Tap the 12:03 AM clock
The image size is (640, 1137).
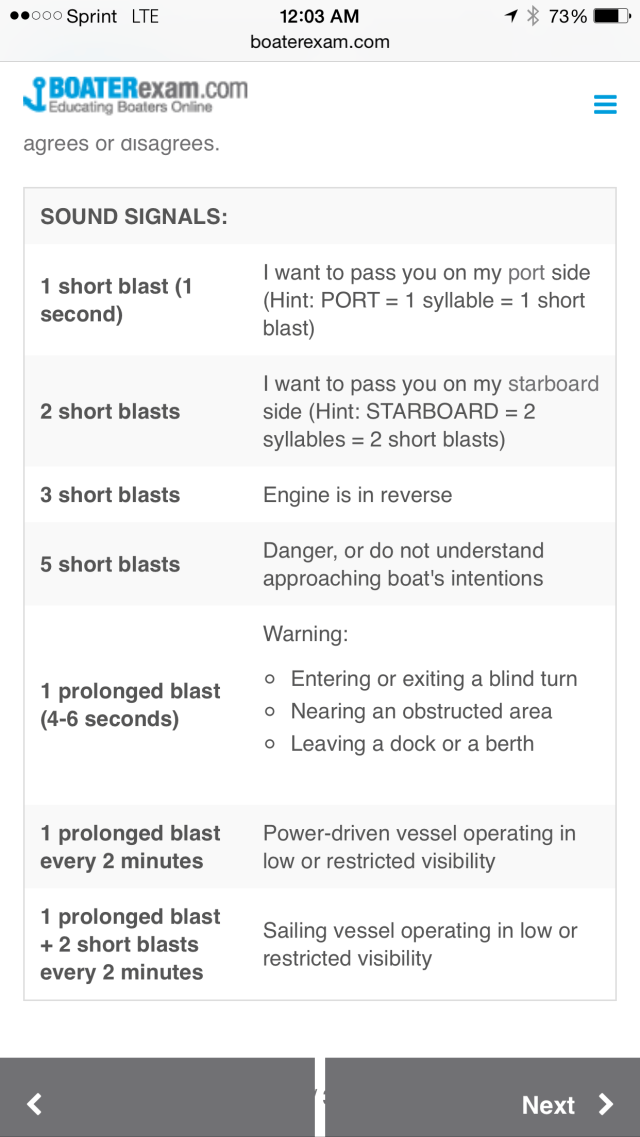[320, 16]
